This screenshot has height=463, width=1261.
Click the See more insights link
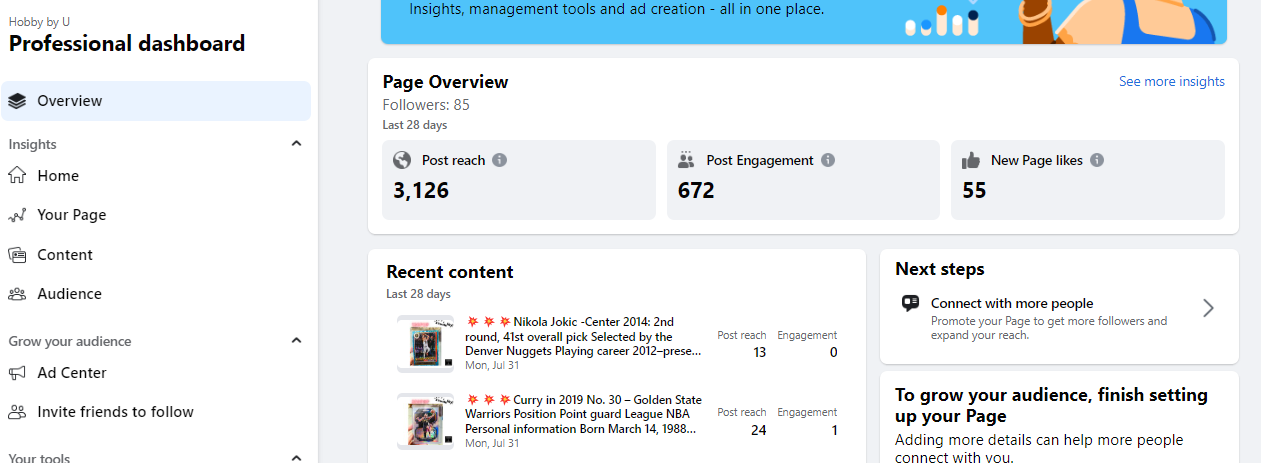pyautogui.click(x=1171, y=82)
